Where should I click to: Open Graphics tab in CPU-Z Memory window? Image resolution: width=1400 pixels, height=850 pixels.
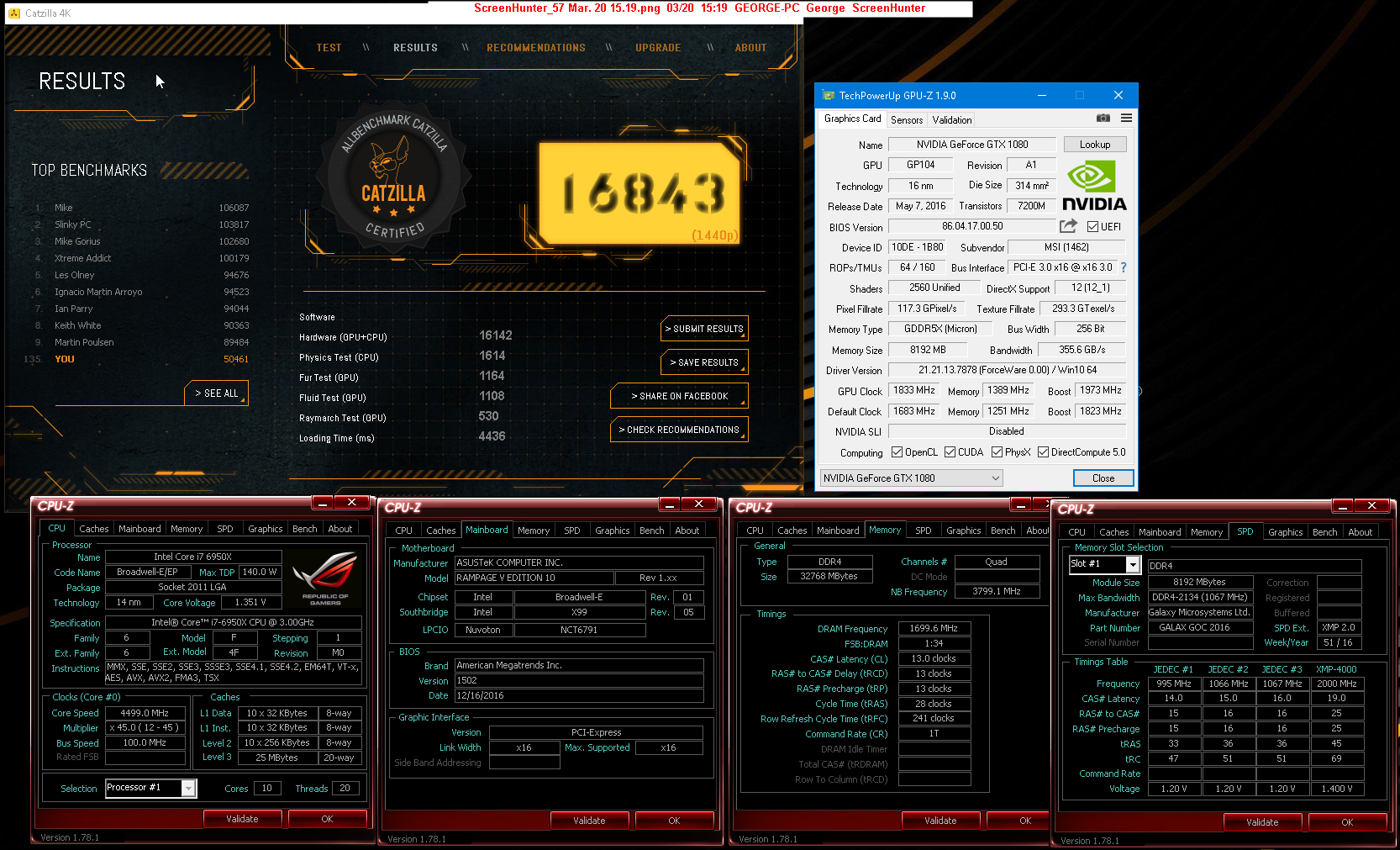(x=964, y=531)
